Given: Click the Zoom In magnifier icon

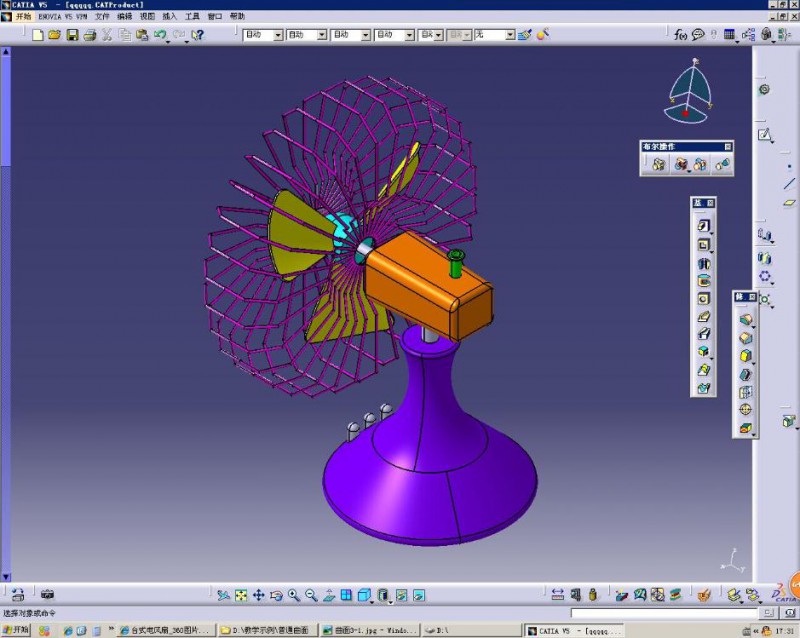Looking at the screenshot, I should click(x=294, y=595).
